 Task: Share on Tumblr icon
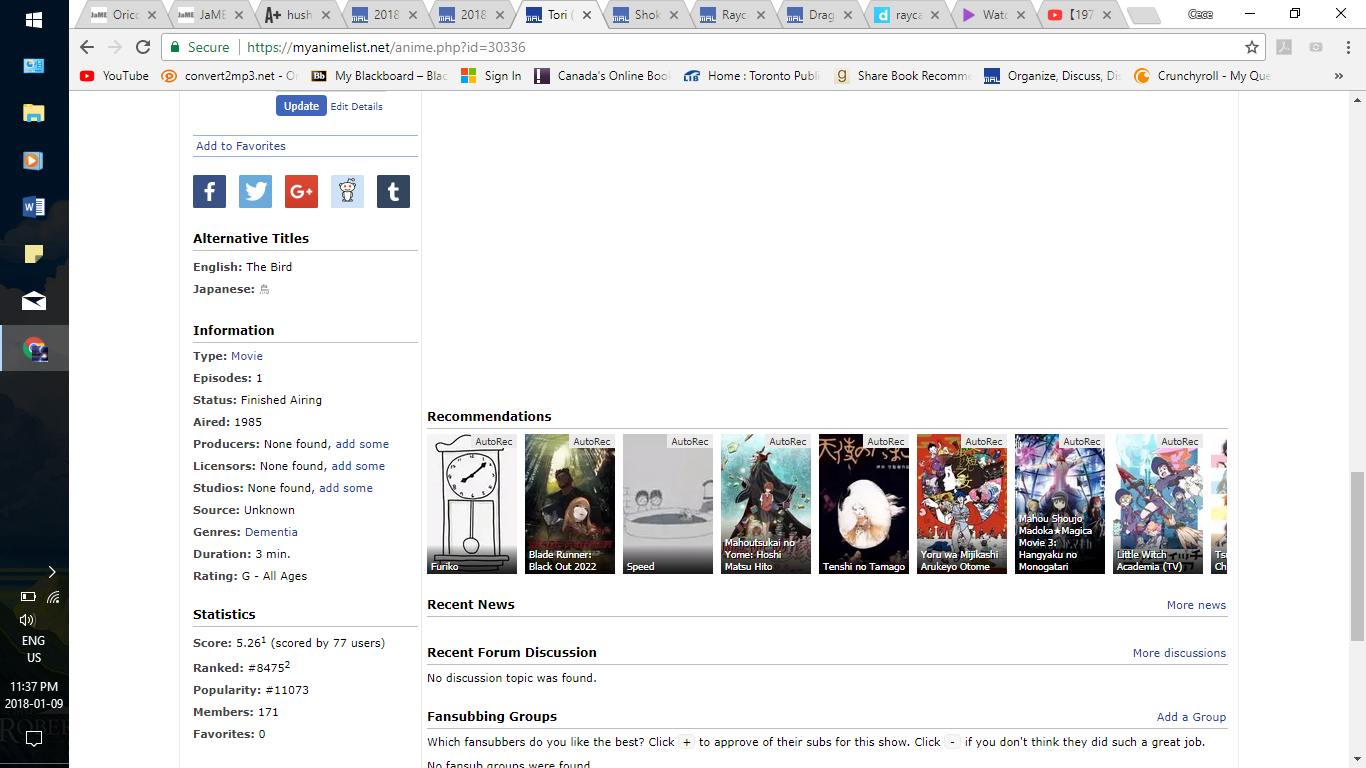click(x=393, y=192)
